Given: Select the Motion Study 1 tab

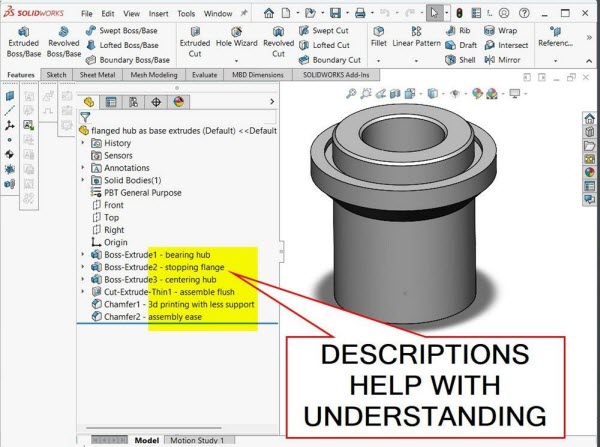Looking at the screenshot, I should 197,440.
